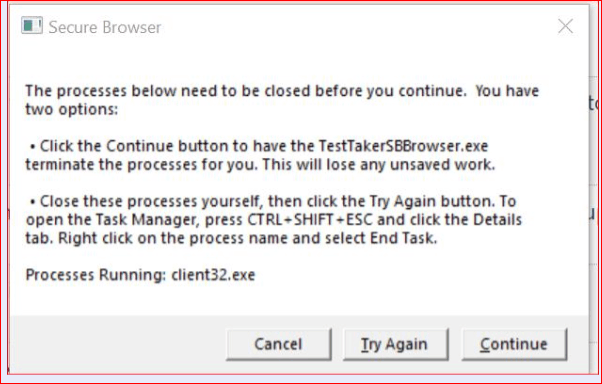
Task: Click the Secure Browser title bar icon
Action: pos(32,26)
